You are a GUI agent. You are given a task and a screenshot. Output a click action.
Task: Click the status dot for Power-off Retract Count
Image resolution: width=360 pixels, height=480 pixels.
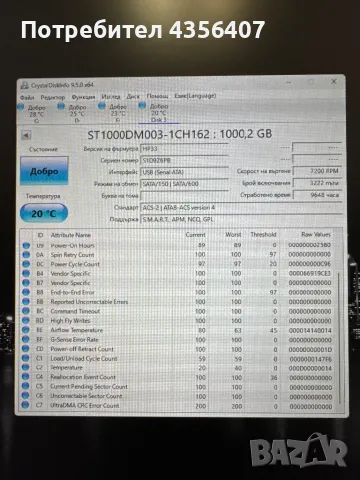(26, 349)
